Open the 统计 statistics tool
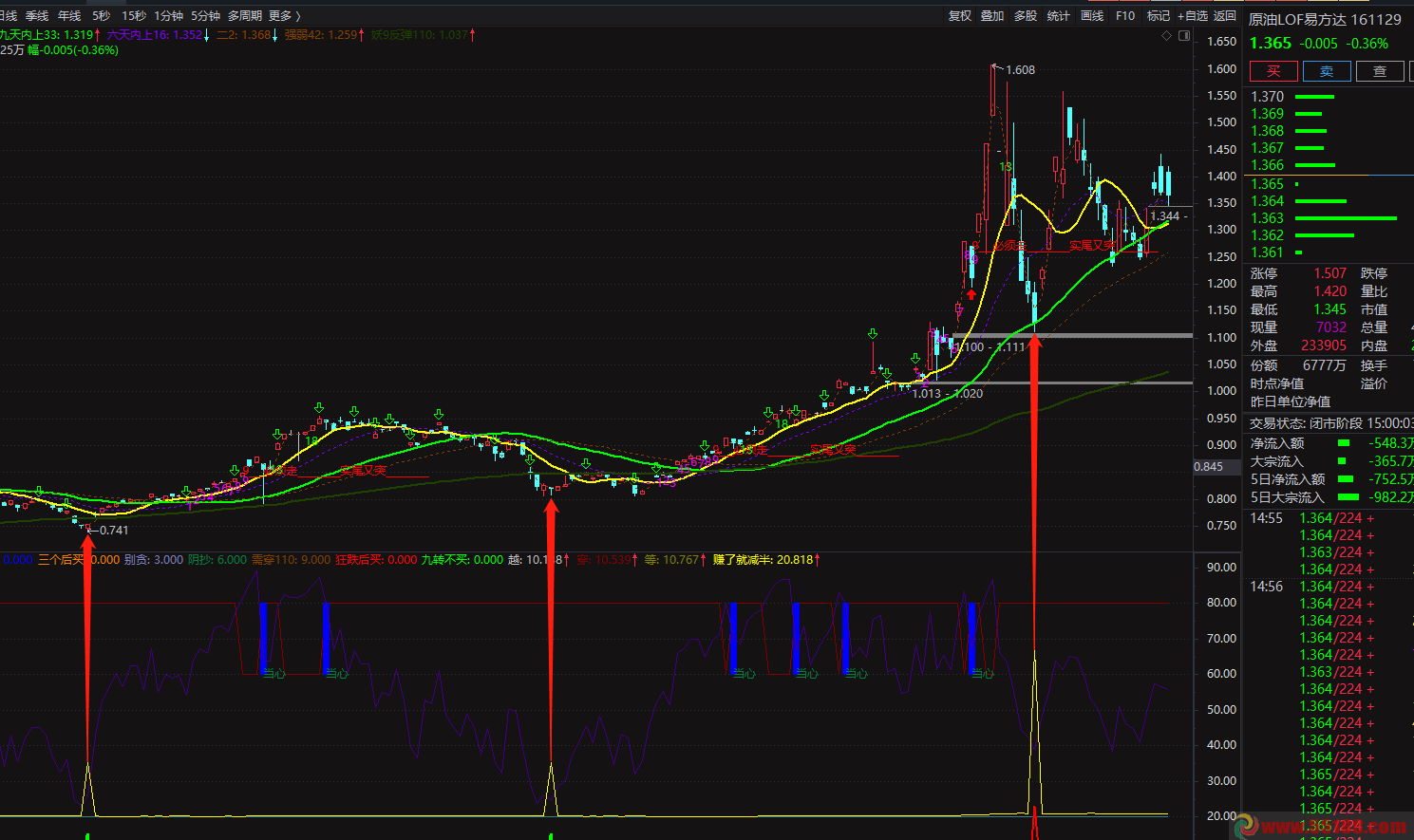 pos(1058,15)
